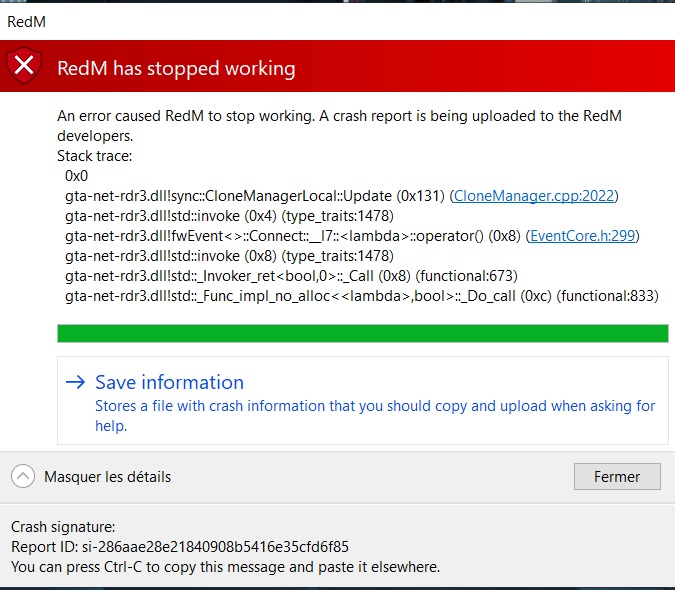Click the green upload progress bar

363,333
